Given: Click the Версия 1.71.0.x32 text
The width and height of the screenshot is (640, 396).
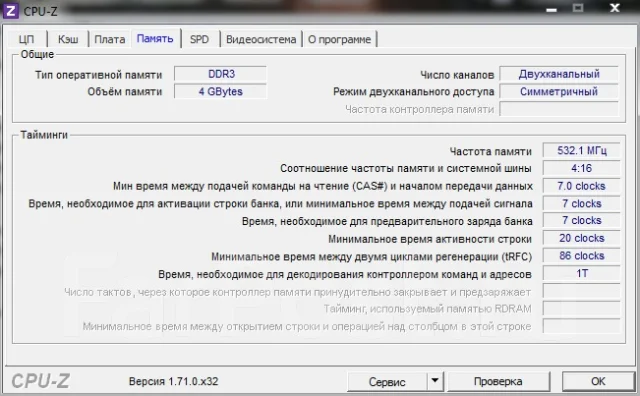Looking at the screenshot, I should pos(173,381).
